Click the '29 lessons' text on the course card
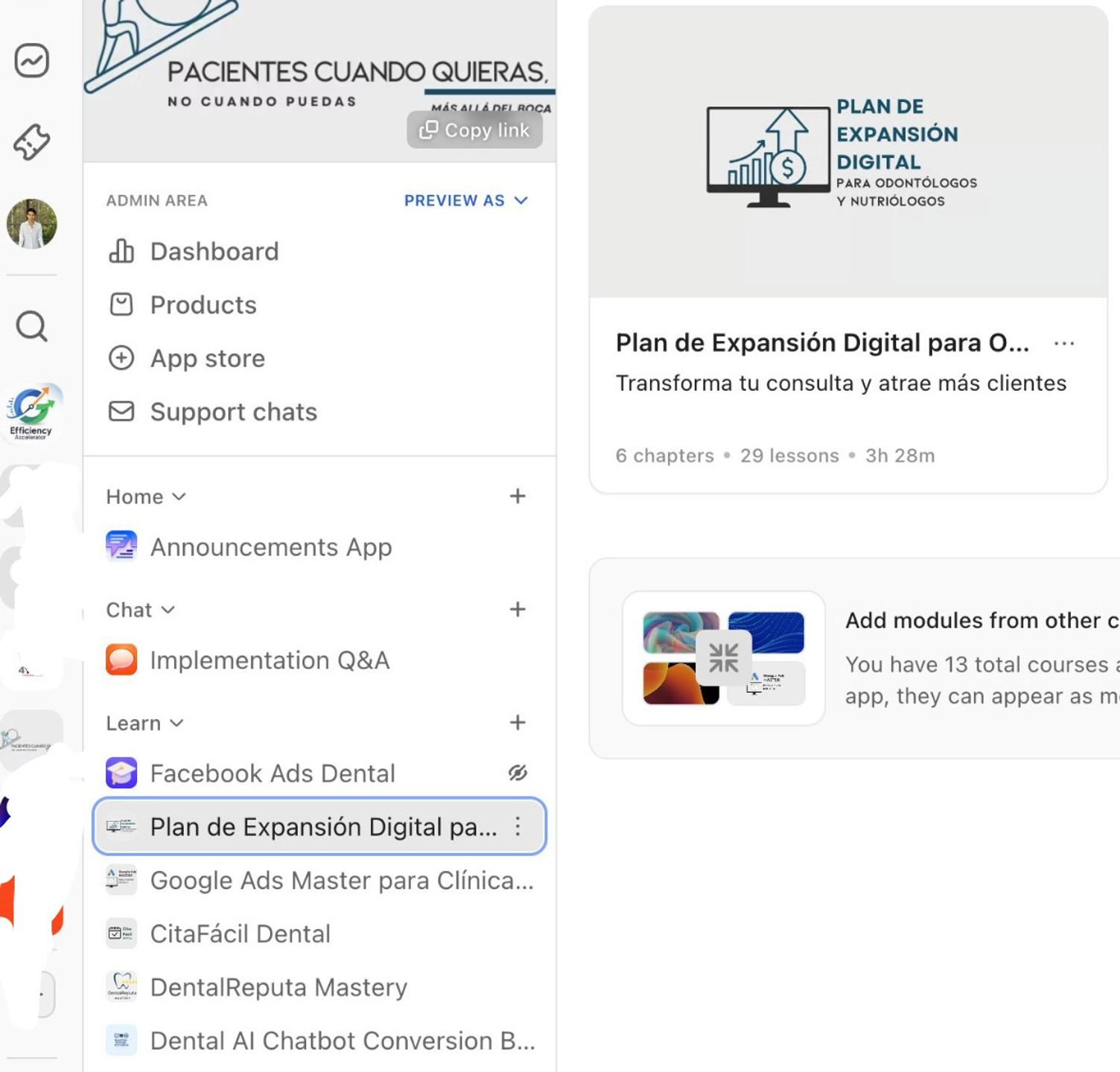Viewport: 1120px width, 1072px height. click(789, 456)
